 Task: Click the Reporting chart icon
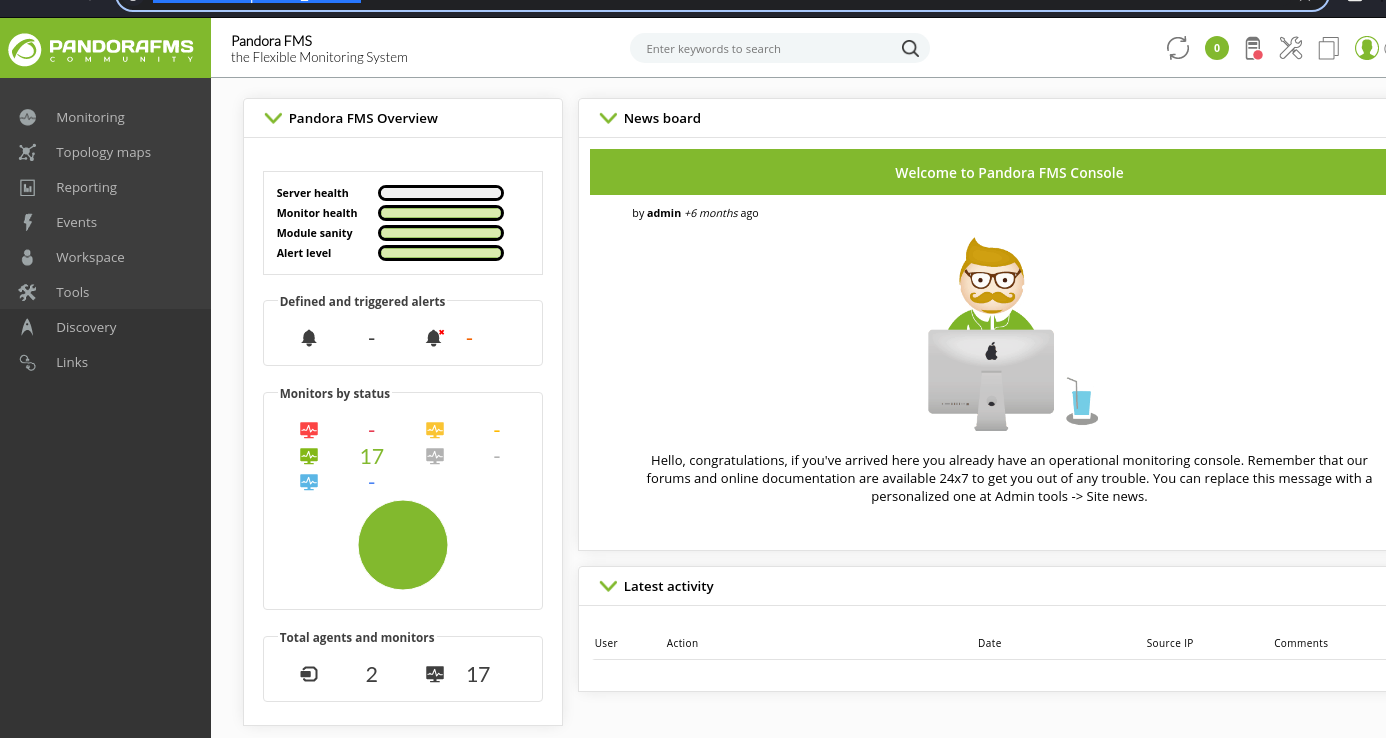point(27,187)
